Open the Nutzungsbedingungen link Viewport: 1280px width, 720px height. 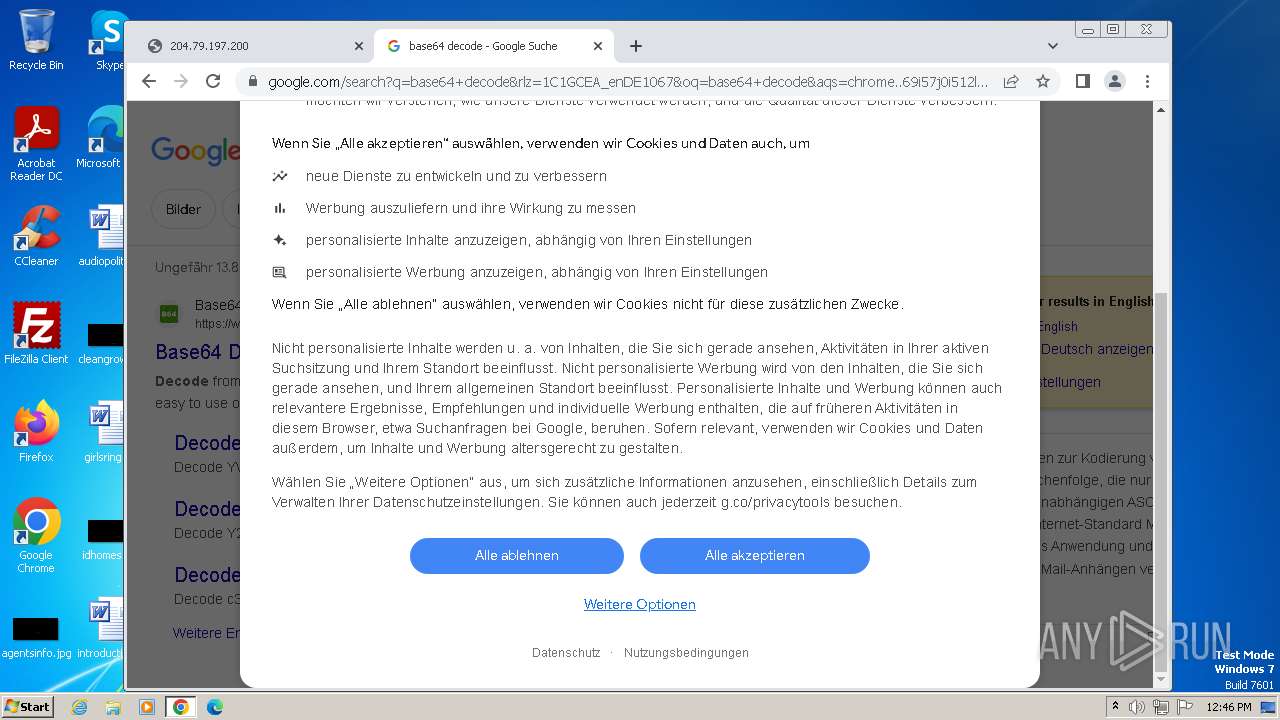pos(686,653)
